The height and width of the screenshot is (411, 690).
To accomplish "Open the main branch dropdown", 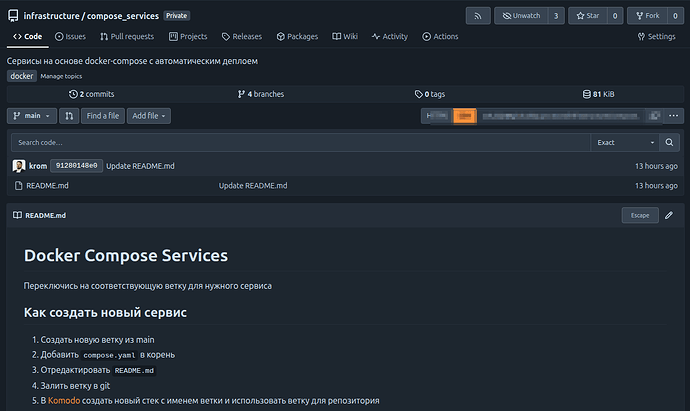I will (x=32, y=116).
